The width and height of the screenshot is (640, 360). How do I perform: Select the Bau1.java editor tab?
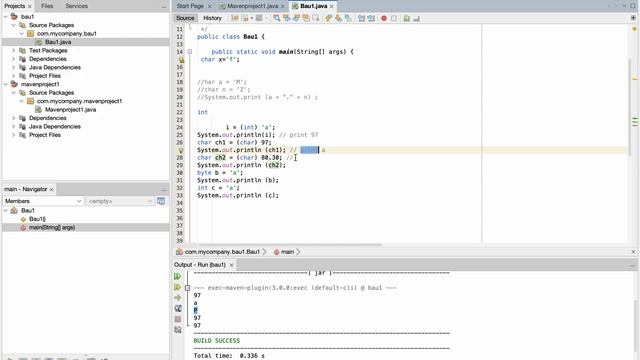[313, 6]
